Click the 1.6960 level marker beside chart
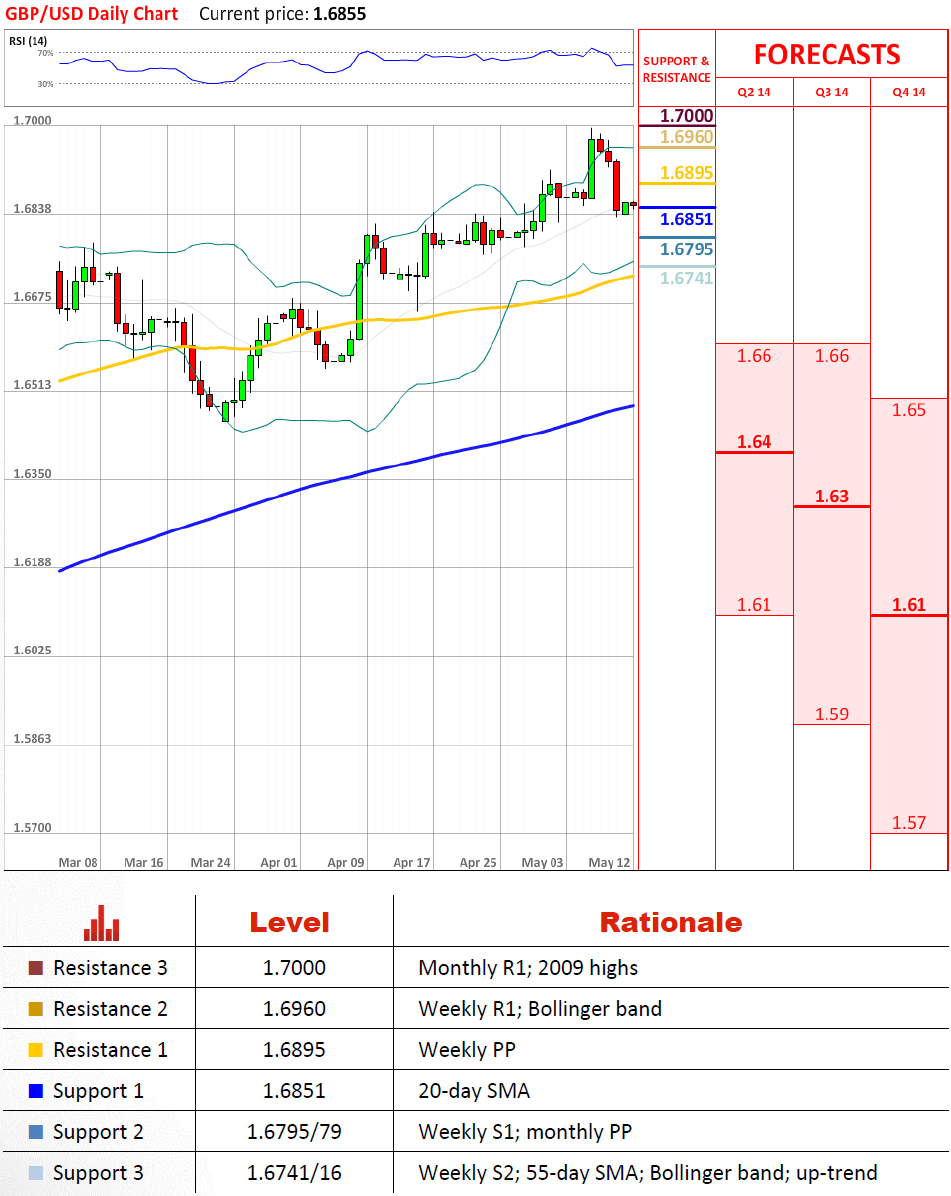 coord(687,137)
